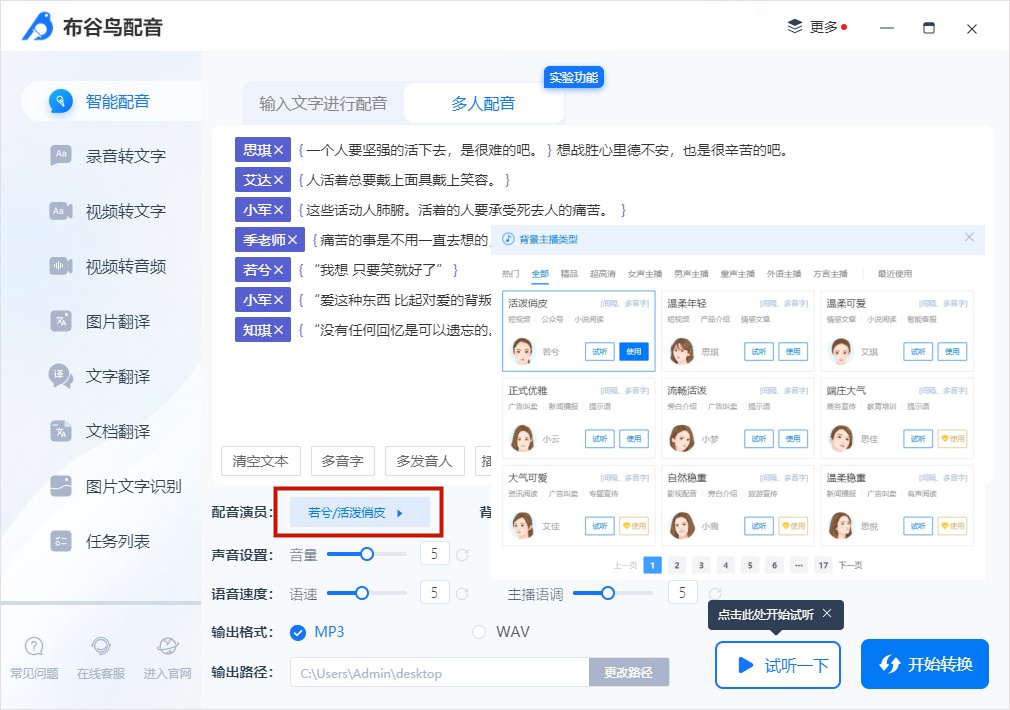Reset the 语速 value icon
Screen dimensions: 1010x710
[x=462, y=594]
